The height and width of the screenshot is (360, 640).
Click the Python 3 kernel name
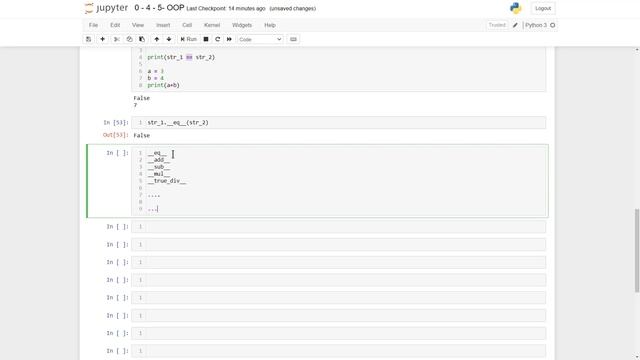[536, 25]
